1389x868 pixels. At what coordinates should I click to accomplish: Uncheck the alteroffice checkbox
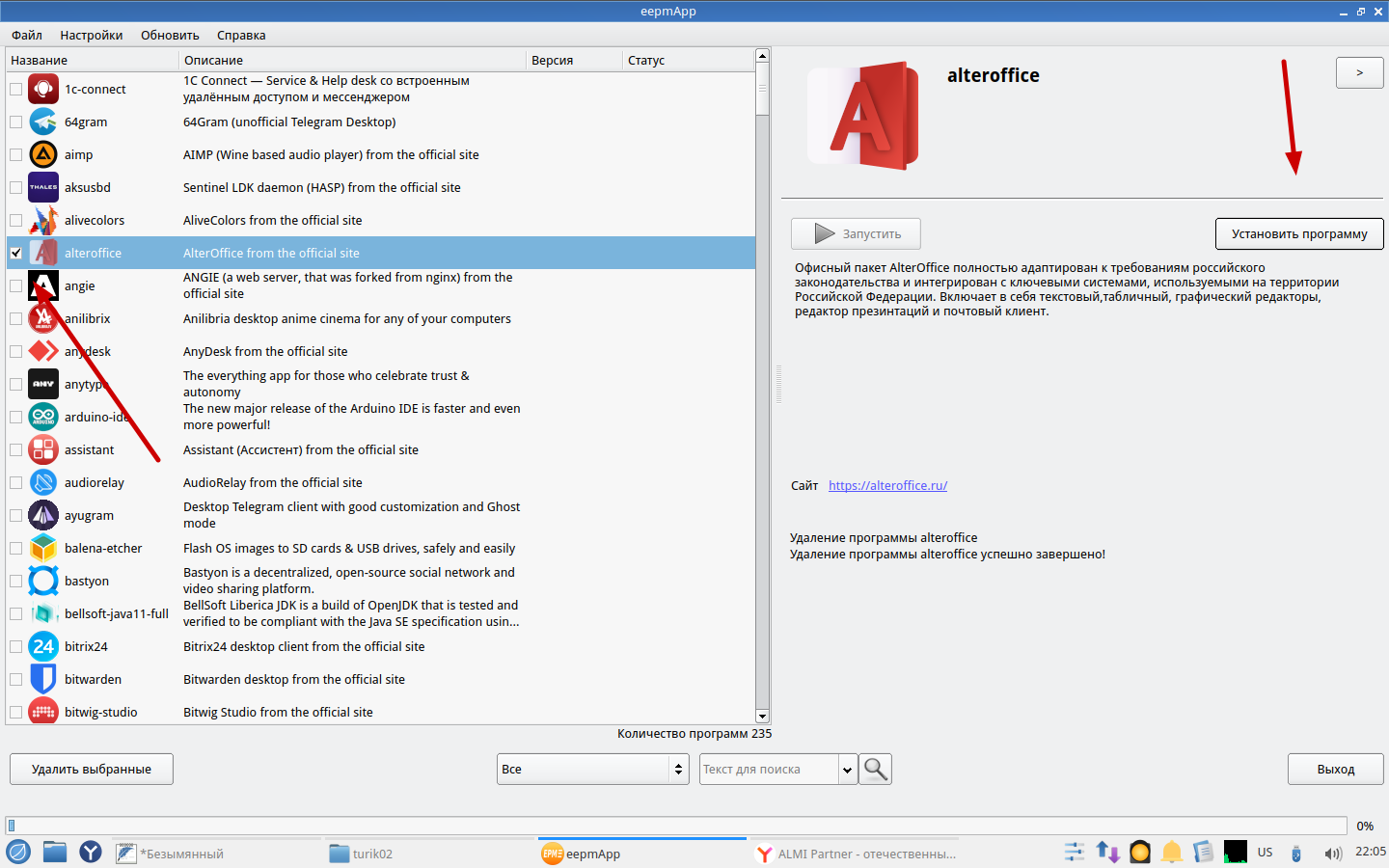pos(15,253)
